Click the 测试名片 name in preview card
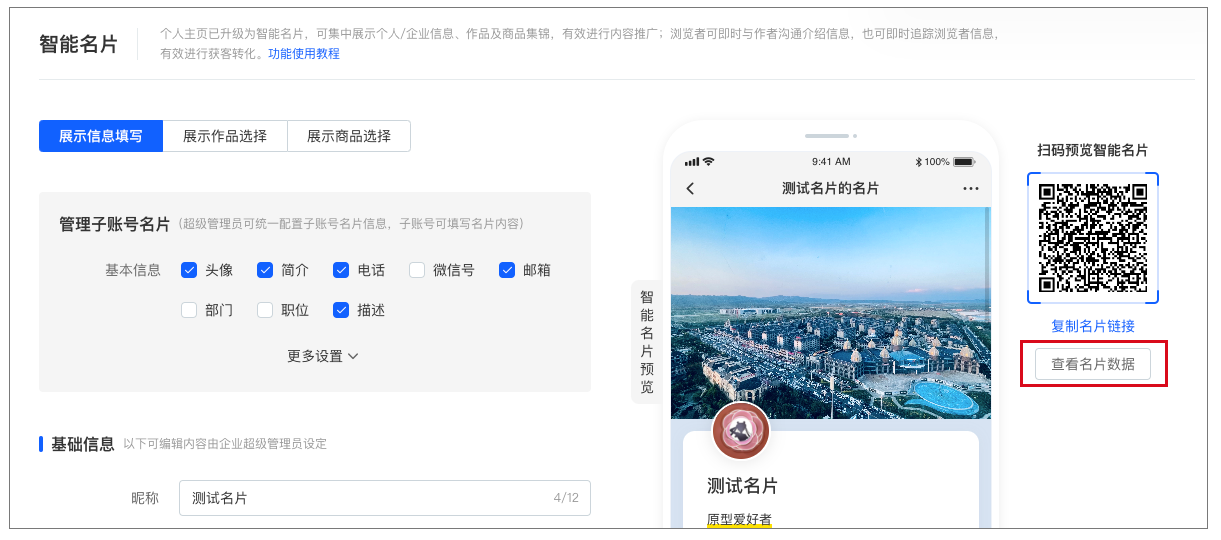Image resolution: width=1221 pixels, height=540 pixels. point(742,486)
